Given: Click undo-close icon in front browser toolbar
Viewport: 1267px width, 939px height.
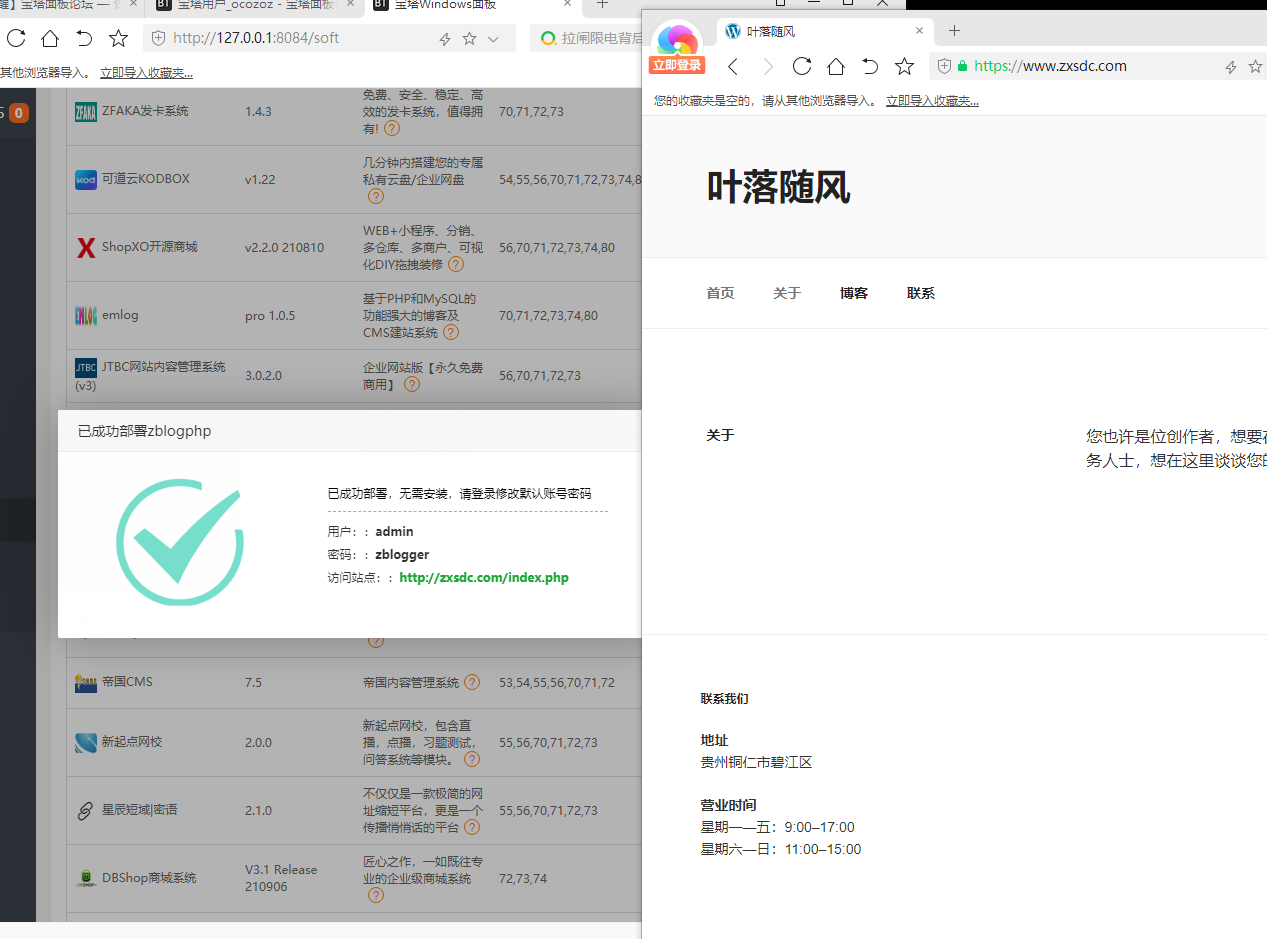Looking at the screenshot, I should (x=870, y=66).
